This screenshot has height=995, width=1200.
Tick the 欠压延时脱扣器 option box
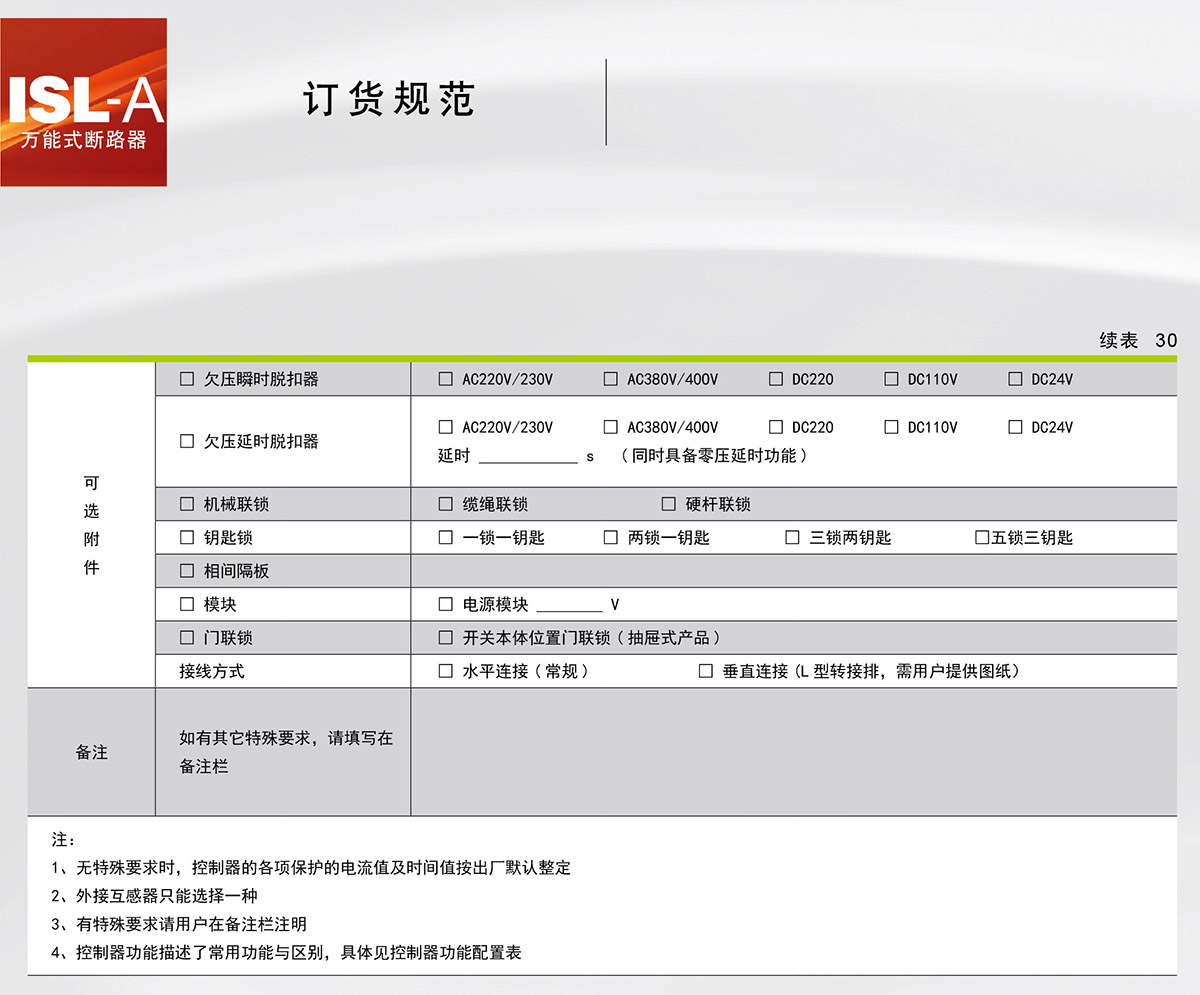click(187, 441)
